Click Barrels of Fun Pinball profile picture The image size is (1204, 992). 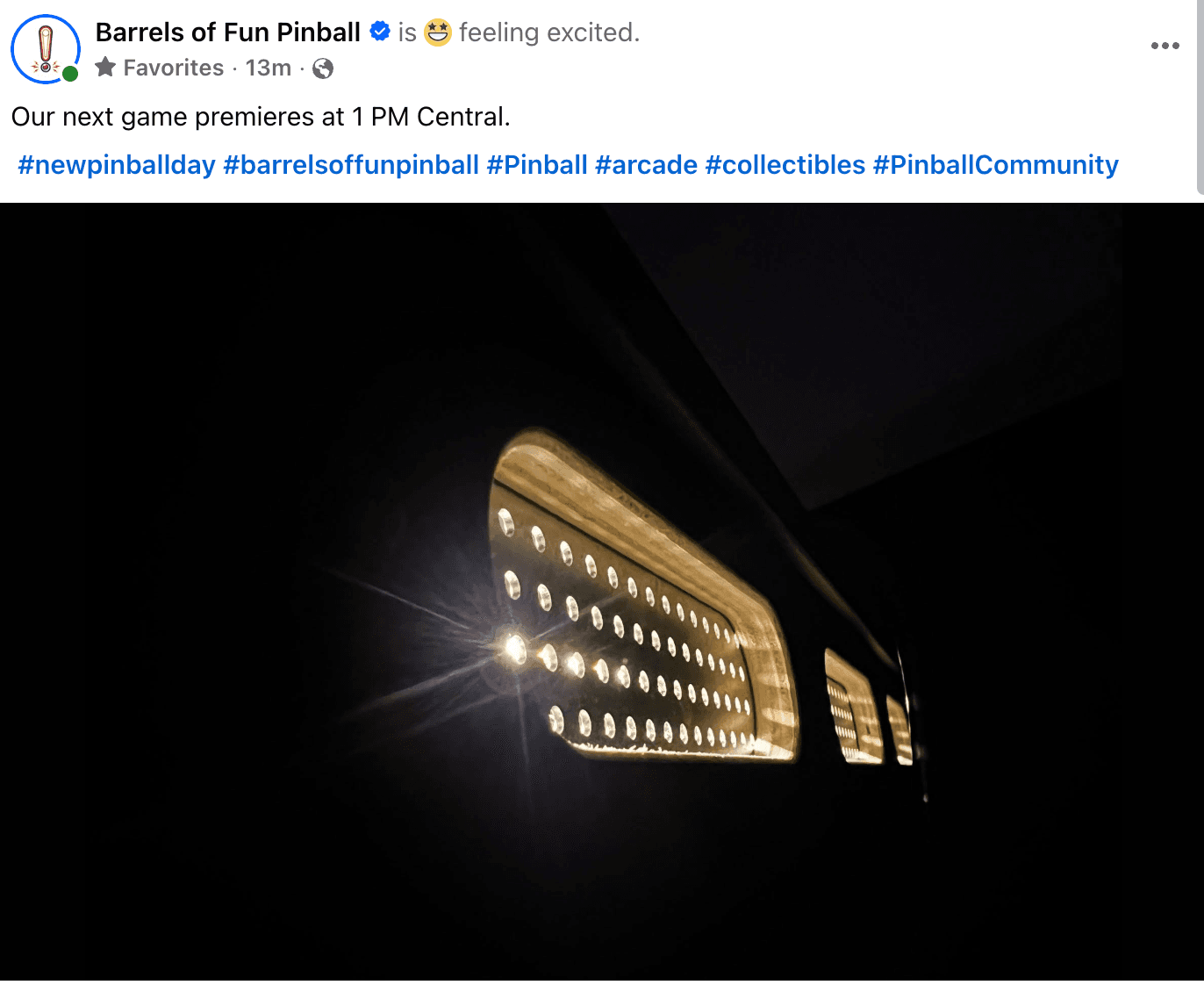(46, 49)
